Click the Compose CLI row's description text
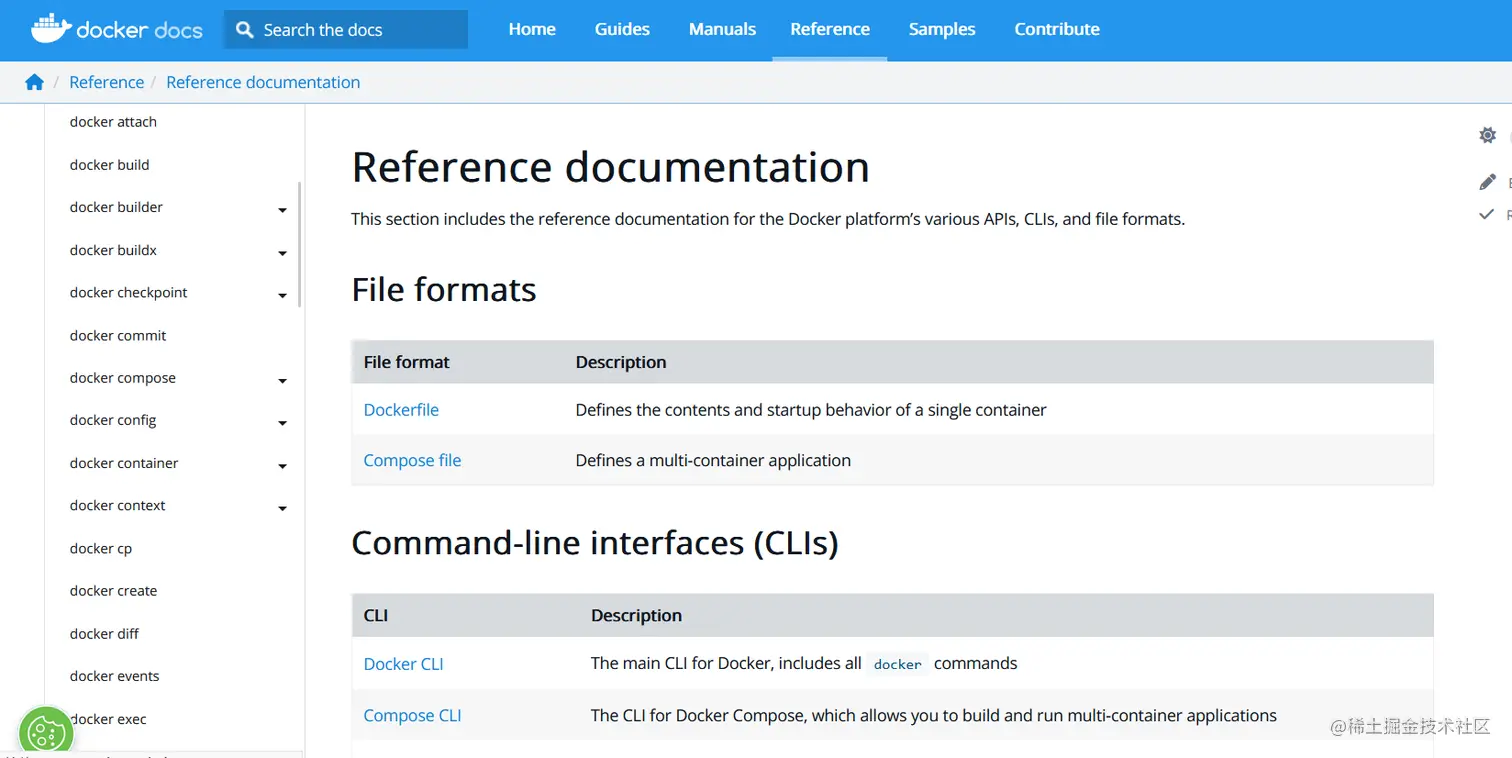The image size is (1512, 758). tap(934, 716)
